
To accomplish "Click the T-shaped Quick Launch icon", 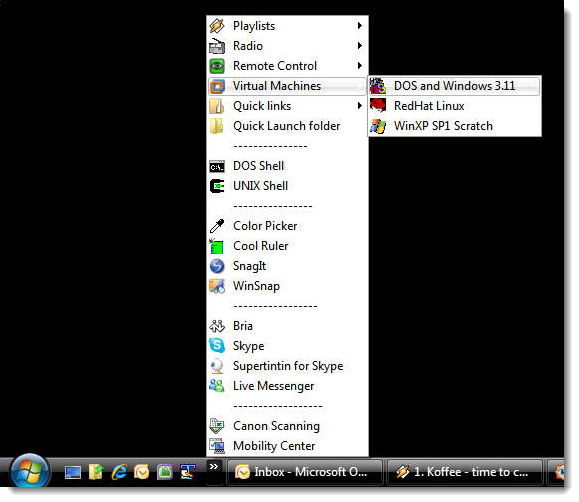I will point(188,472).
